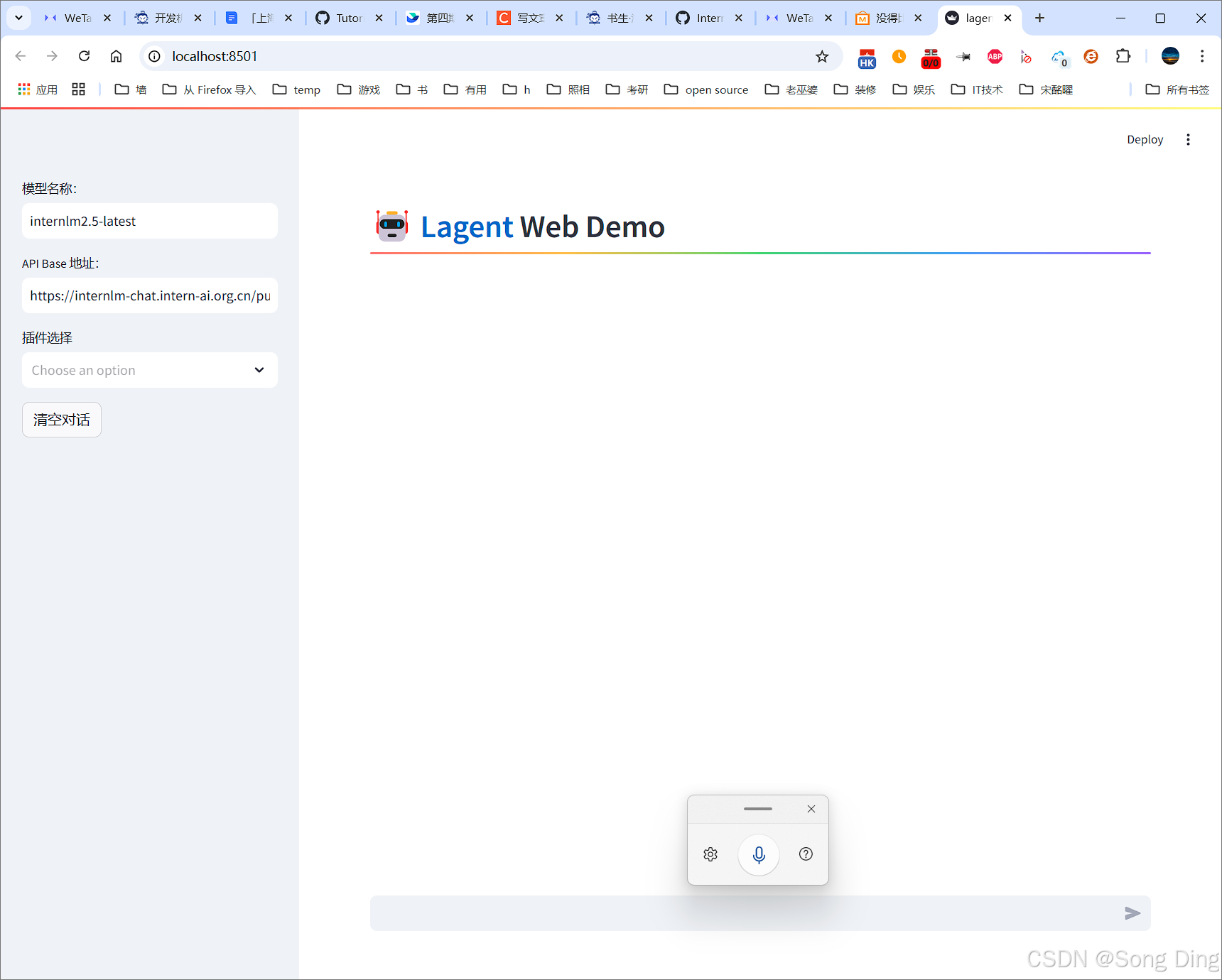Image resolution: width=1222 pixels, height=980 pixels.
Task: Open a new browser tab
Action: 1039,18
